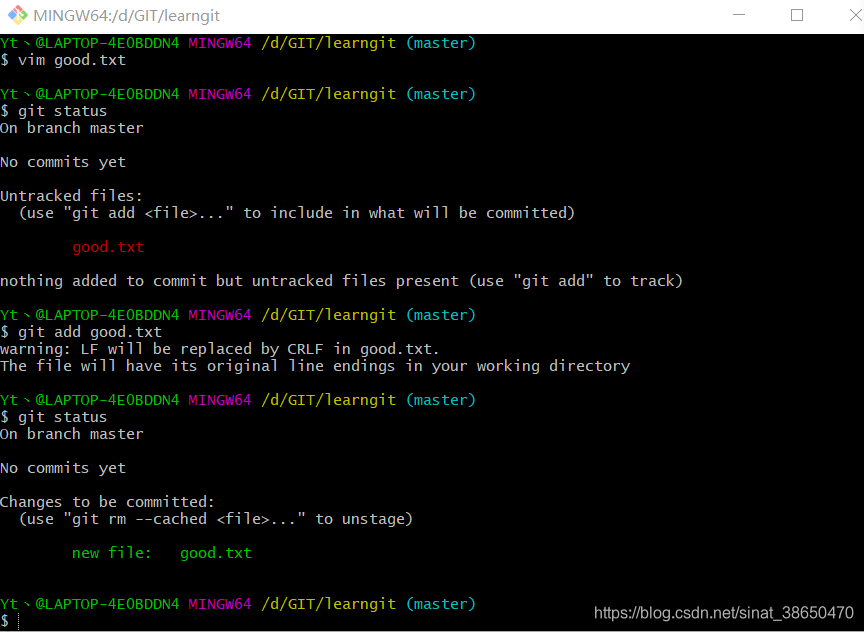Click the "$ git add good.txt" command line
The height and width of the screenshot is (632, 864).
pos(81,332)
